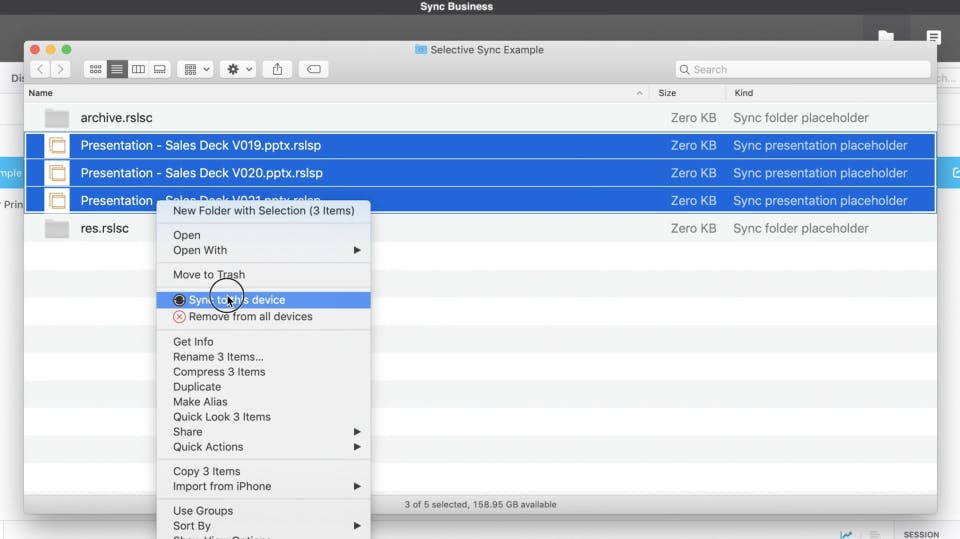Choose Compress 3 Items

(263, 372)
